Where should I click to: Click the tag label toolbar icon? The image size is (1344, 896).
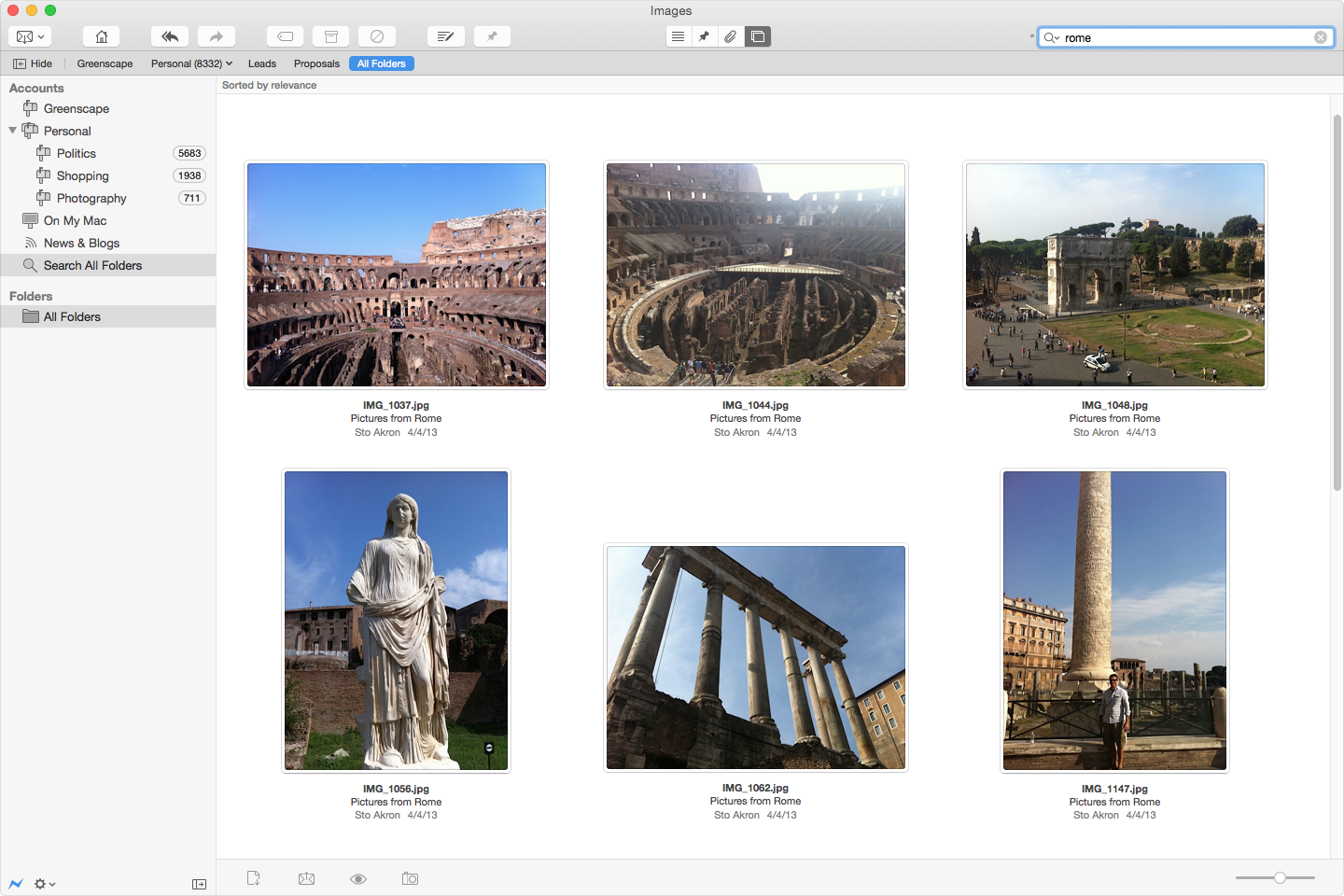point(285,36)
